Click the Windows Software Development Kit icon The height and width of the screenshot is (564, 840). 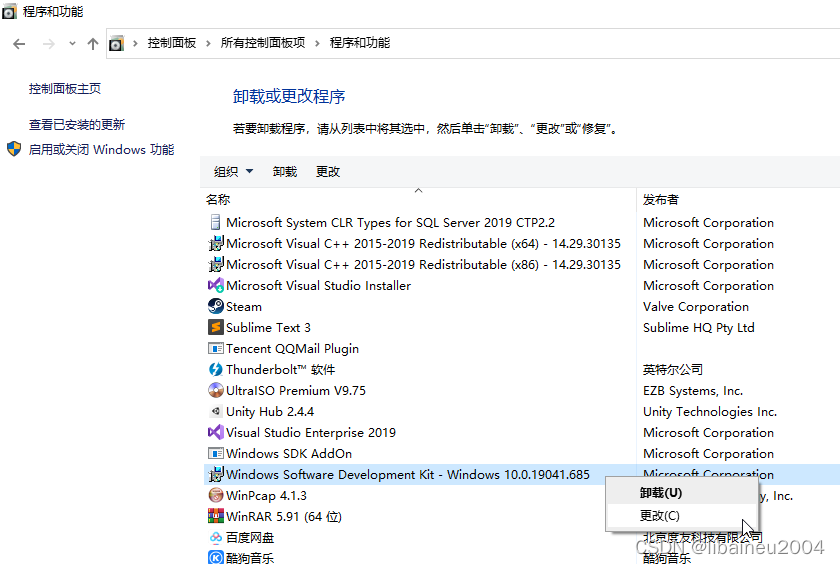[x=215, y=475]
